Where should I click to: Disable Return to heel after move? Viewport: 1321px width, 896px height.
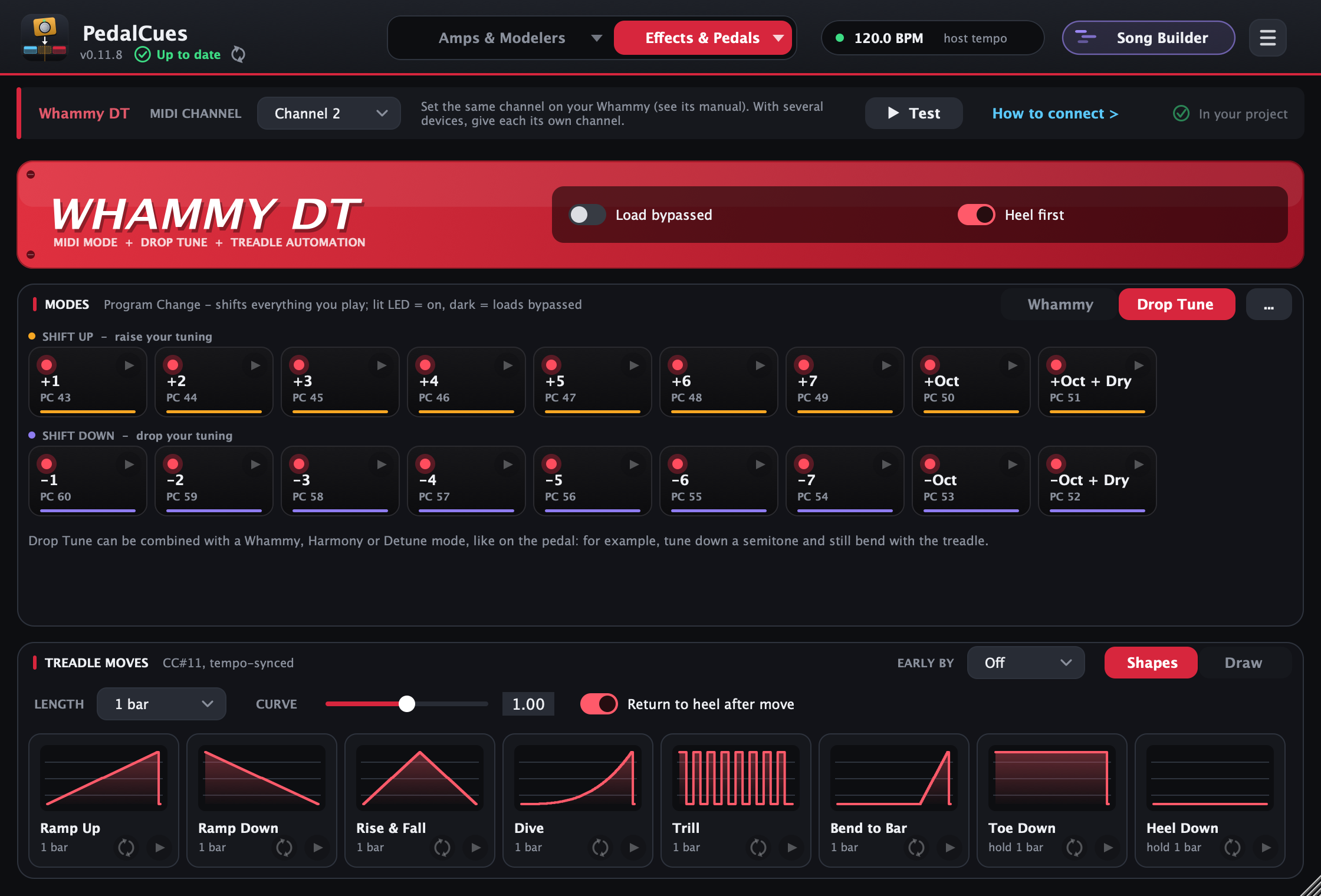pyautogui.click(x=599, y=704)
